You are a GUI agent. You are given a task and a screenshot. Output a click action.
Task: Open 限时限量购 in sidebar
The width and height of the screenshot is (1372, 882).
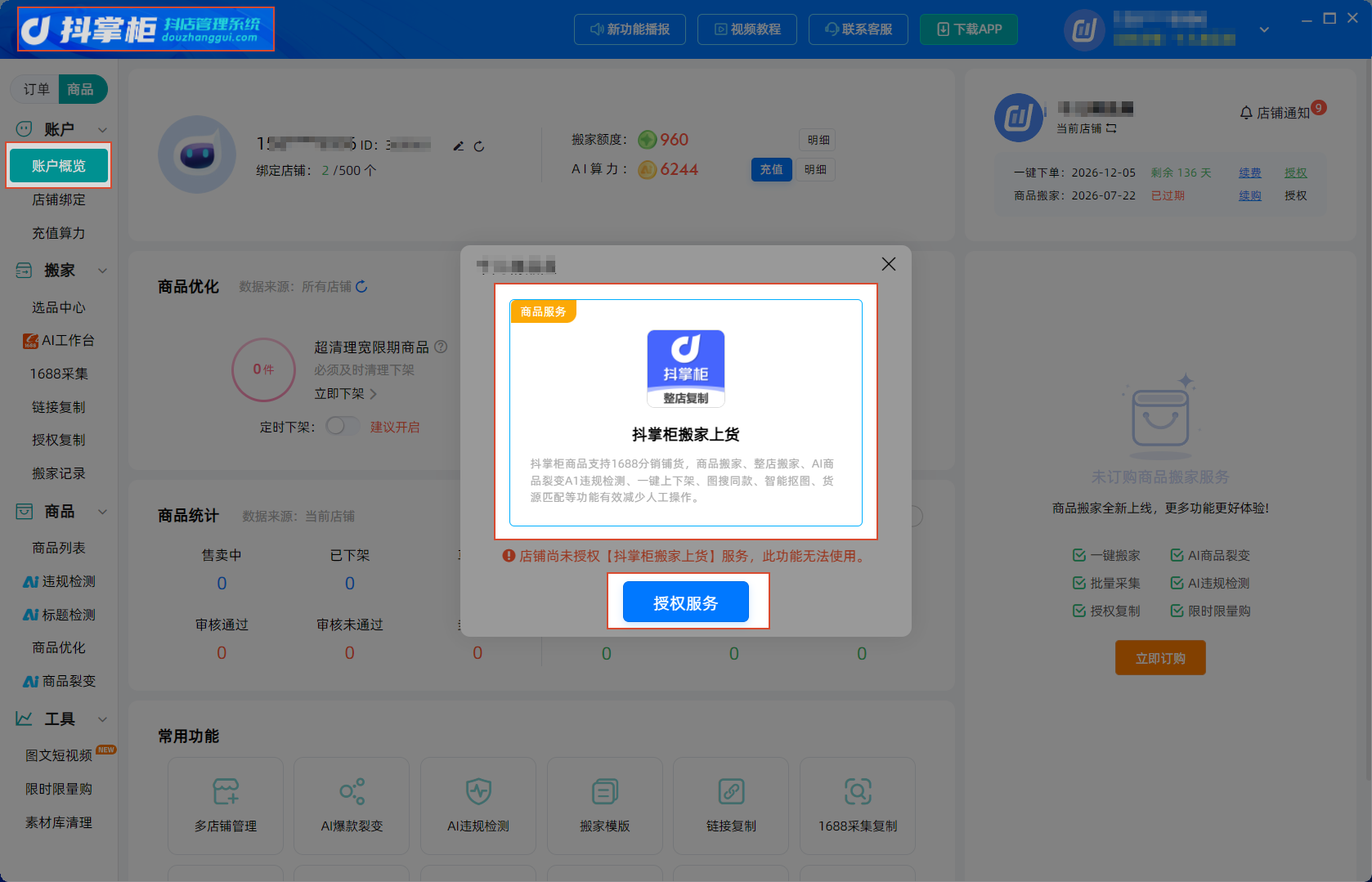click(59, 789)
